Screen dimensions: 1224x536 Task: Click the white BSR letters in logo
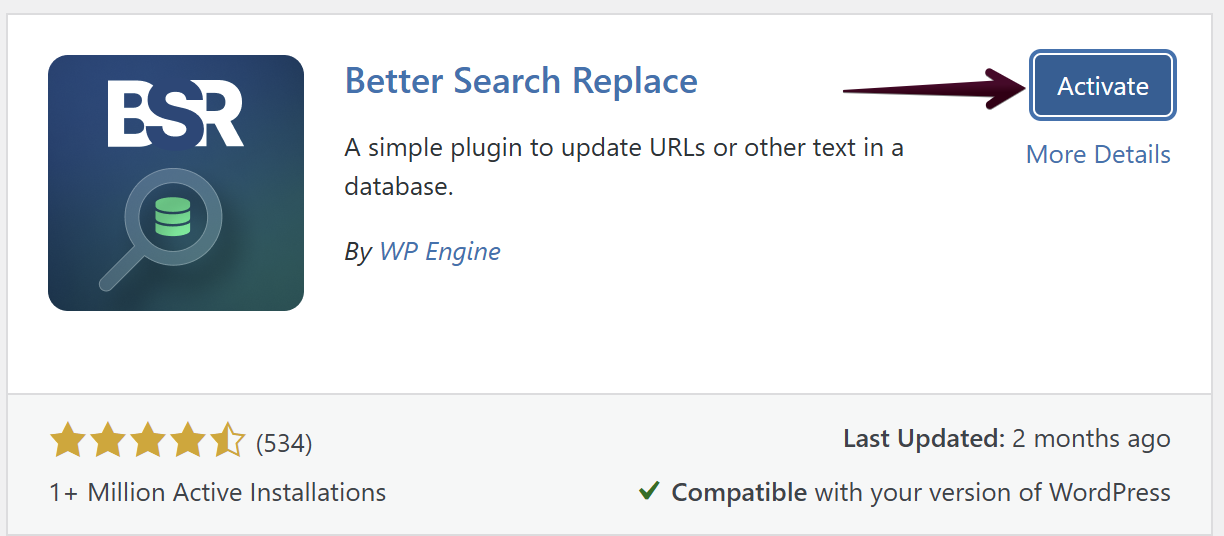click(x=175, y=115)
